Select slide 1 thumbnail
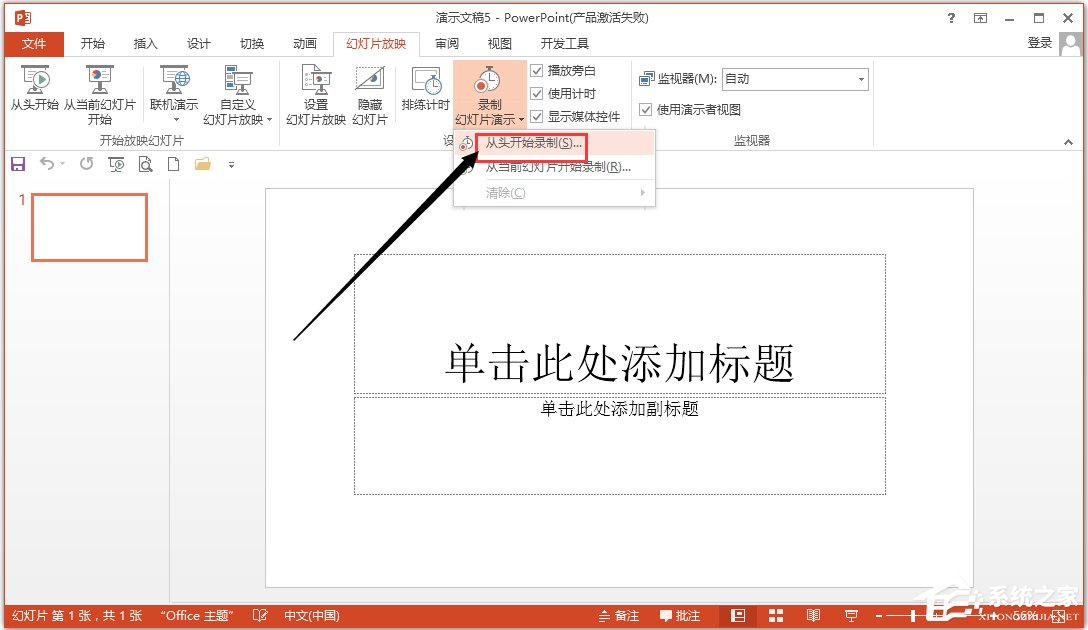The width and height of the screenshot is (1088, 630). coord(90,228)
